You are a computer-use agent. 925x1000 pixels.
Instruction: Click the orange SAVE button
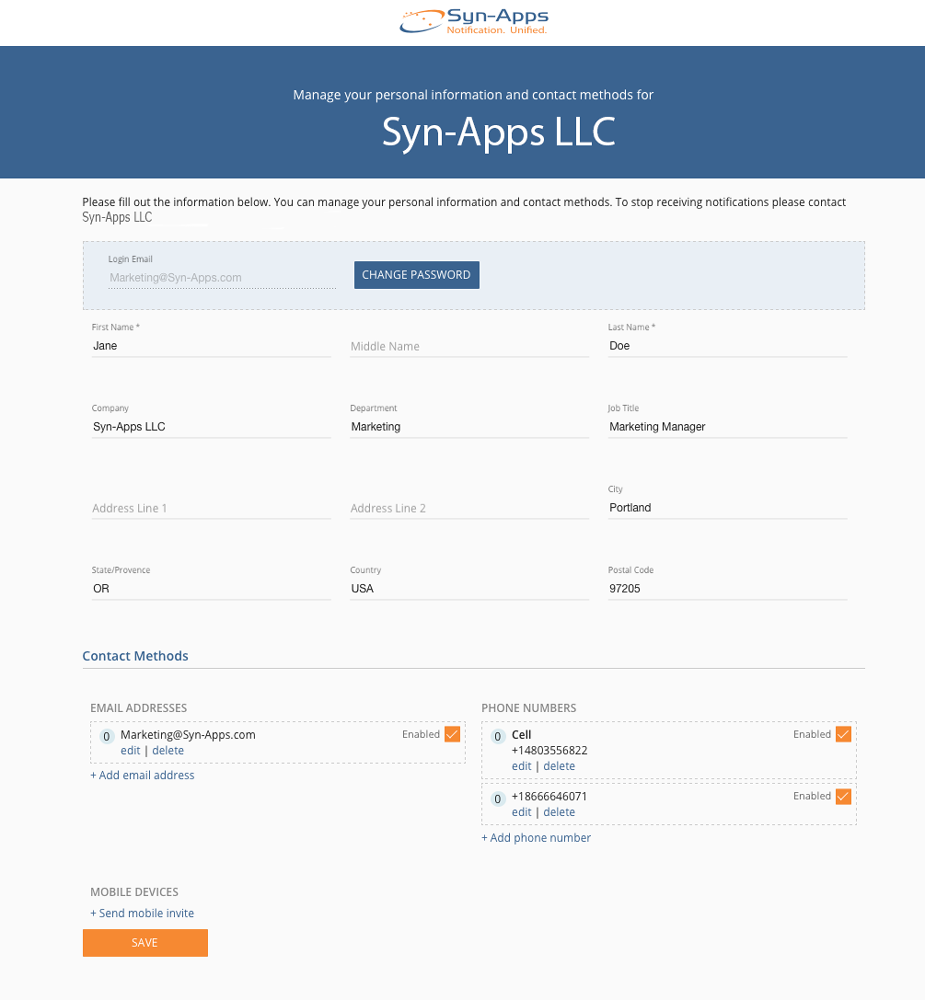[145, 943]
